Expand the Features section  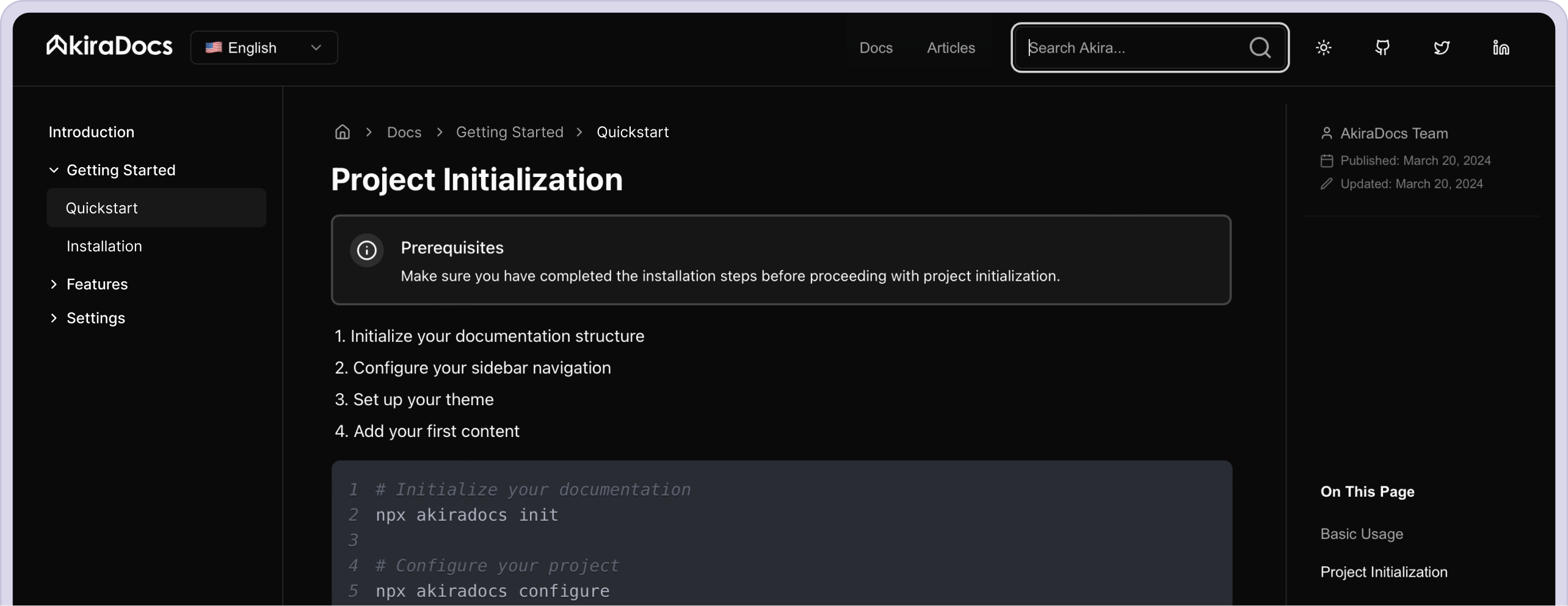point(54,284)
